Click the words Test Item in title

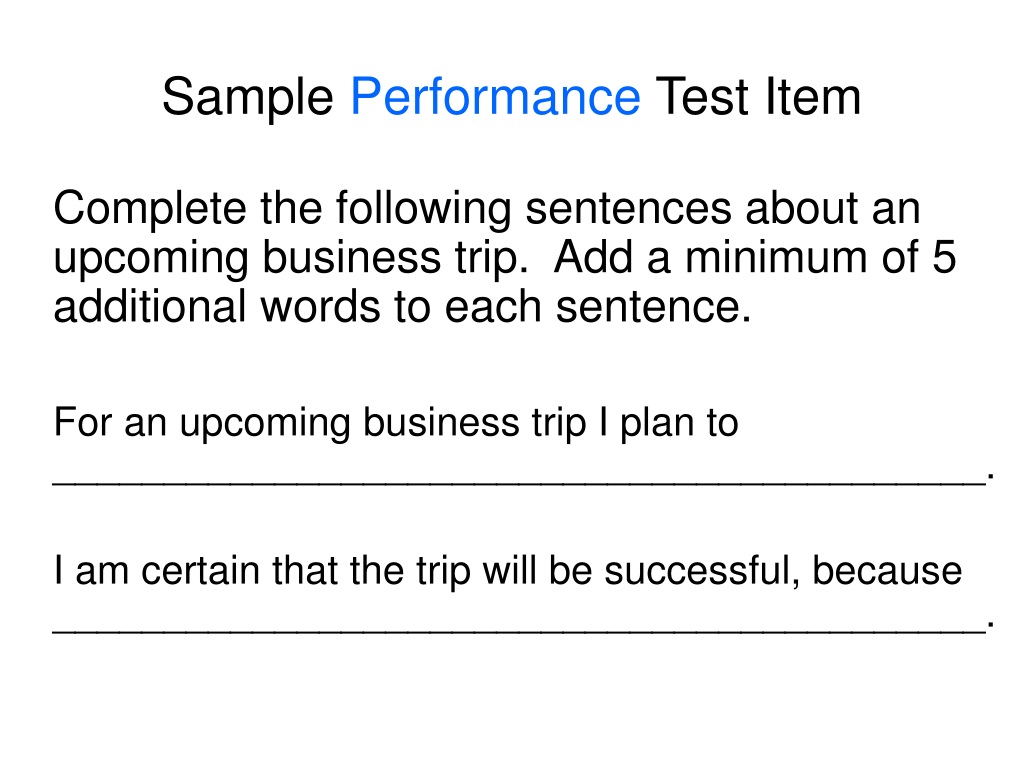758,97
